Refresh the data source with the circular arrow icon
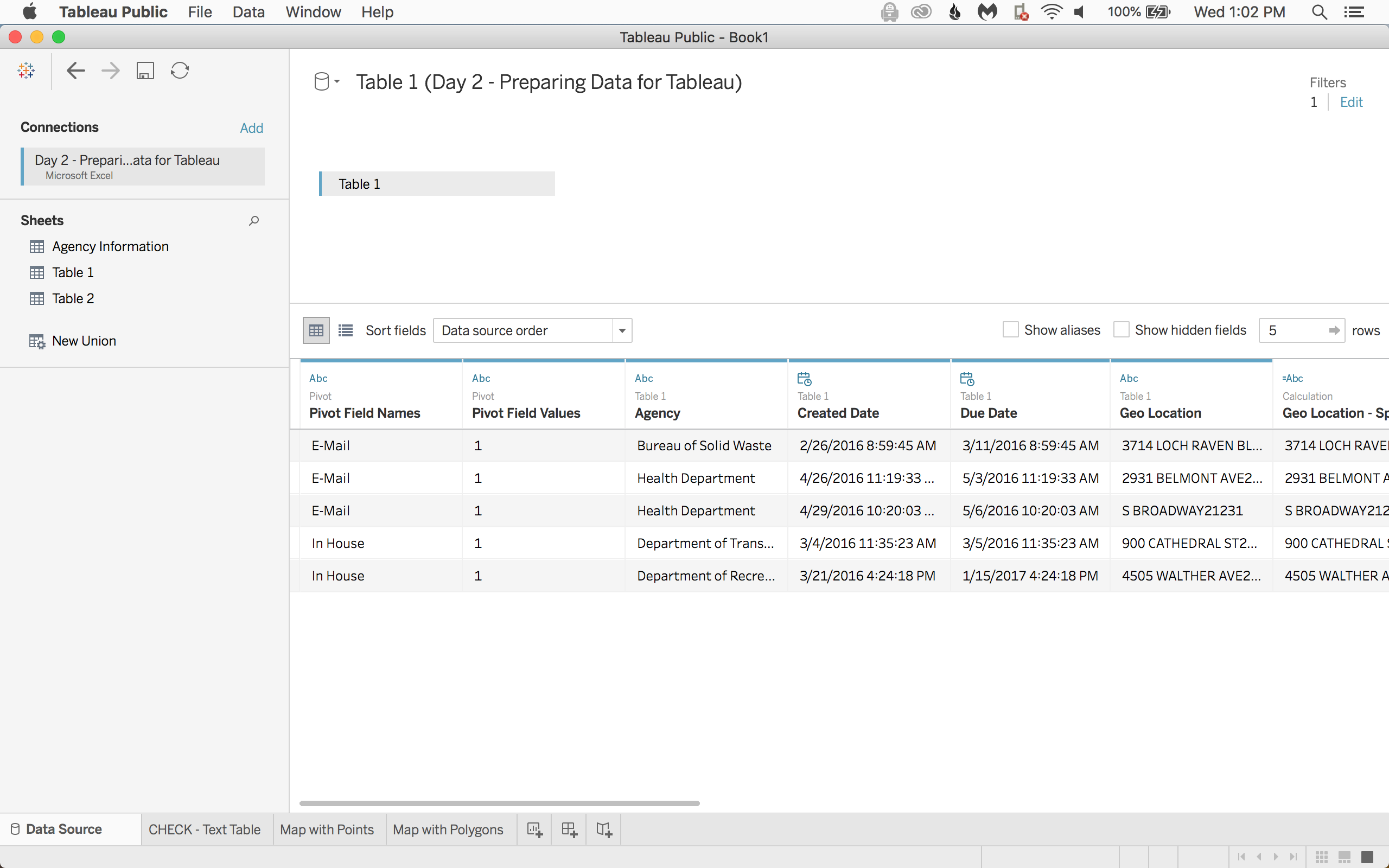 [x=180, y=71]
